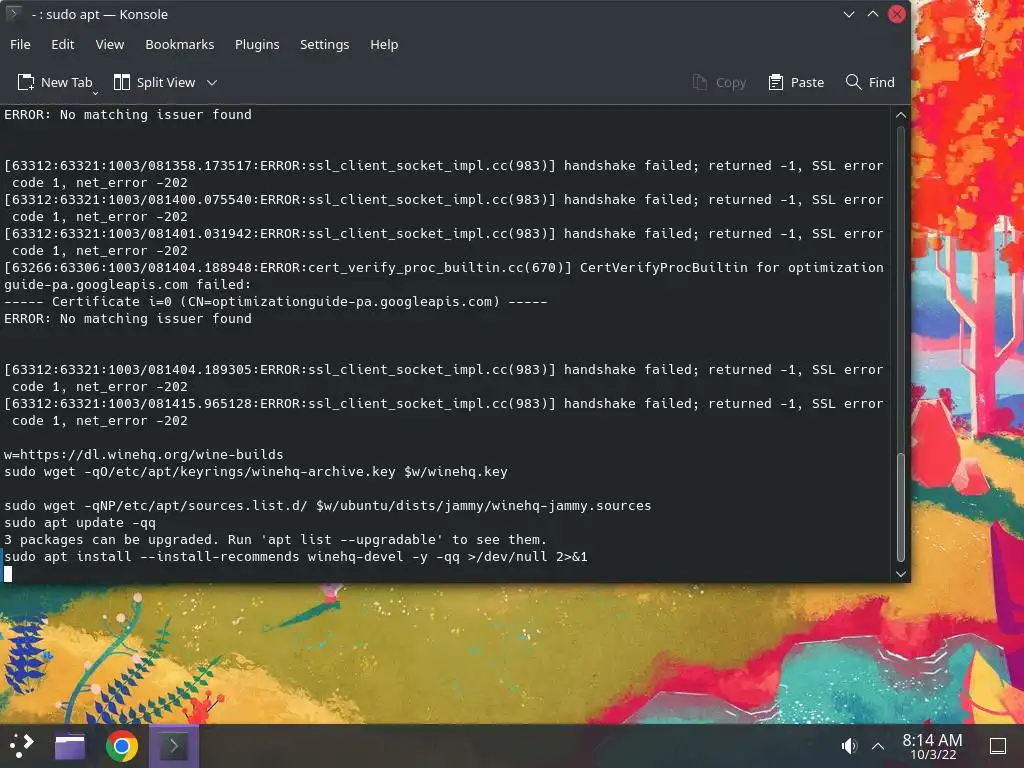This screenshot has width=1024, height=768.
Task: Expand hidden system tray icons arrow
Action: point(878,746)
